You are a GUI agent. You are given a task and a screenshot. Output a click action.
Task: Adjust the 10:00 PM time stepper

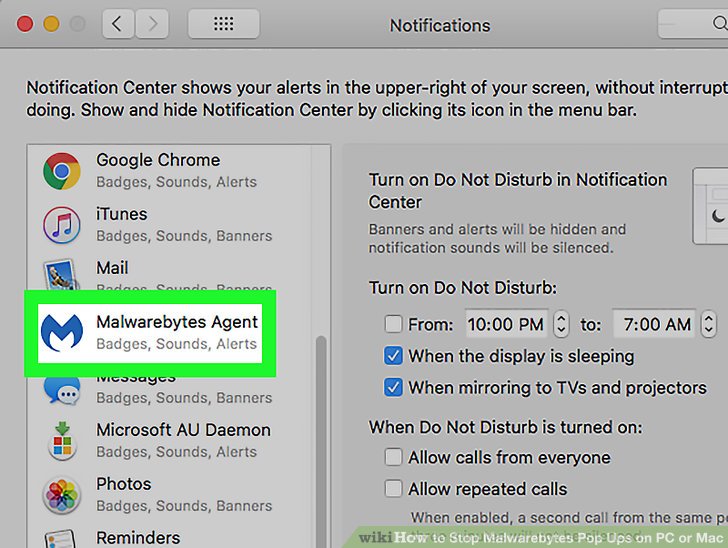pos(561,324)
